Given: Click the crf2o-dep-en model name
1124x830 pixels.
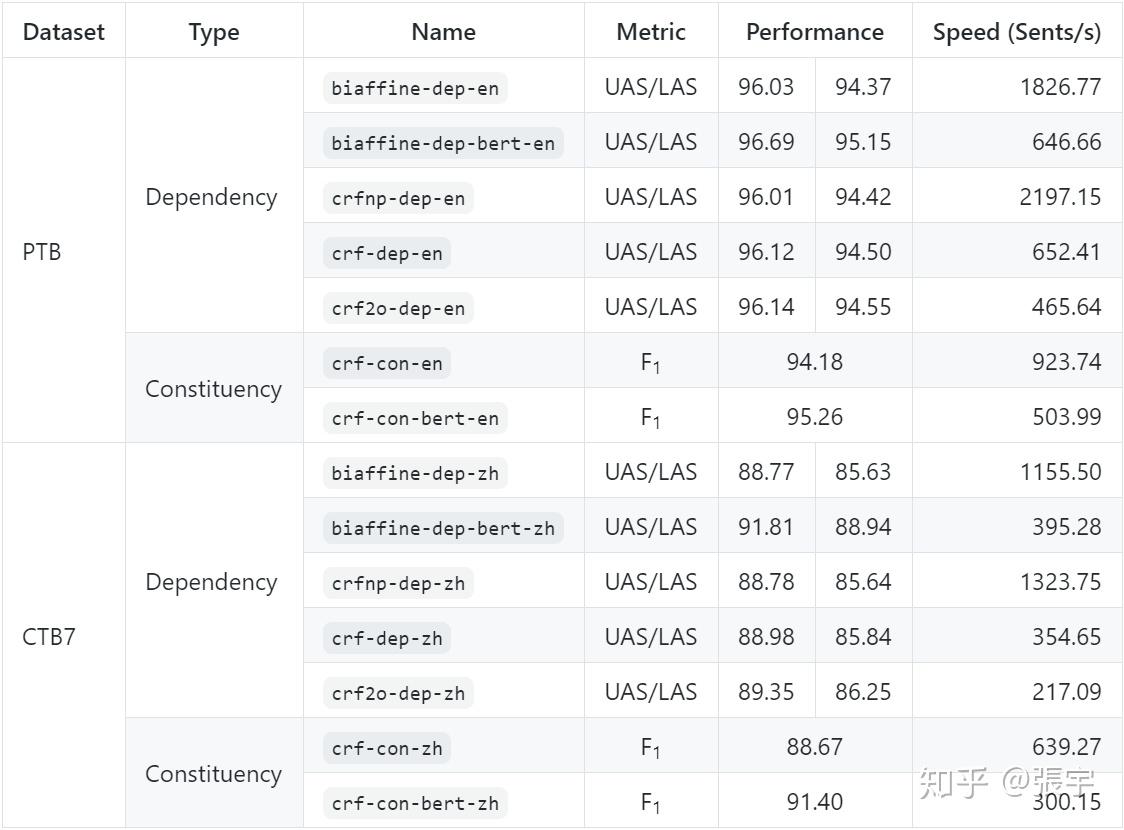Looking at the screenshot, I should click(398, 308).
